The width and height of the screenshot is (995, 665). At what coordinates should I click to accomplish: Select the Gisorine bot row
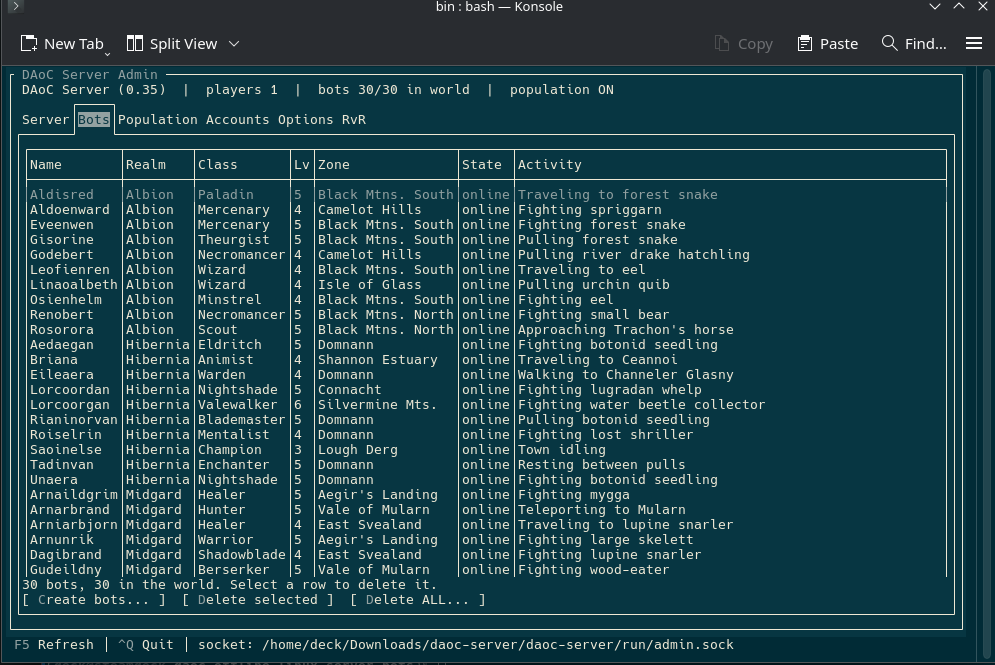point(487,240)
